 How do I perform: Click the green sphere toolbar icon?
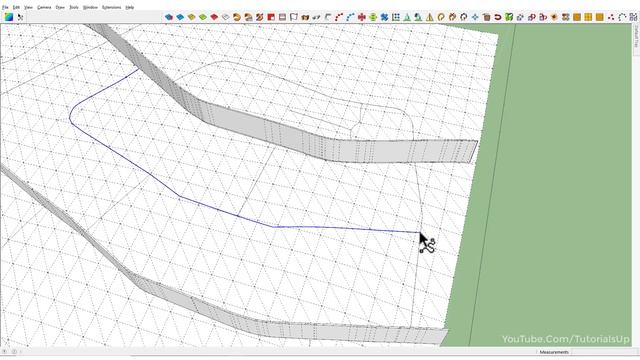tap(373, 17)
